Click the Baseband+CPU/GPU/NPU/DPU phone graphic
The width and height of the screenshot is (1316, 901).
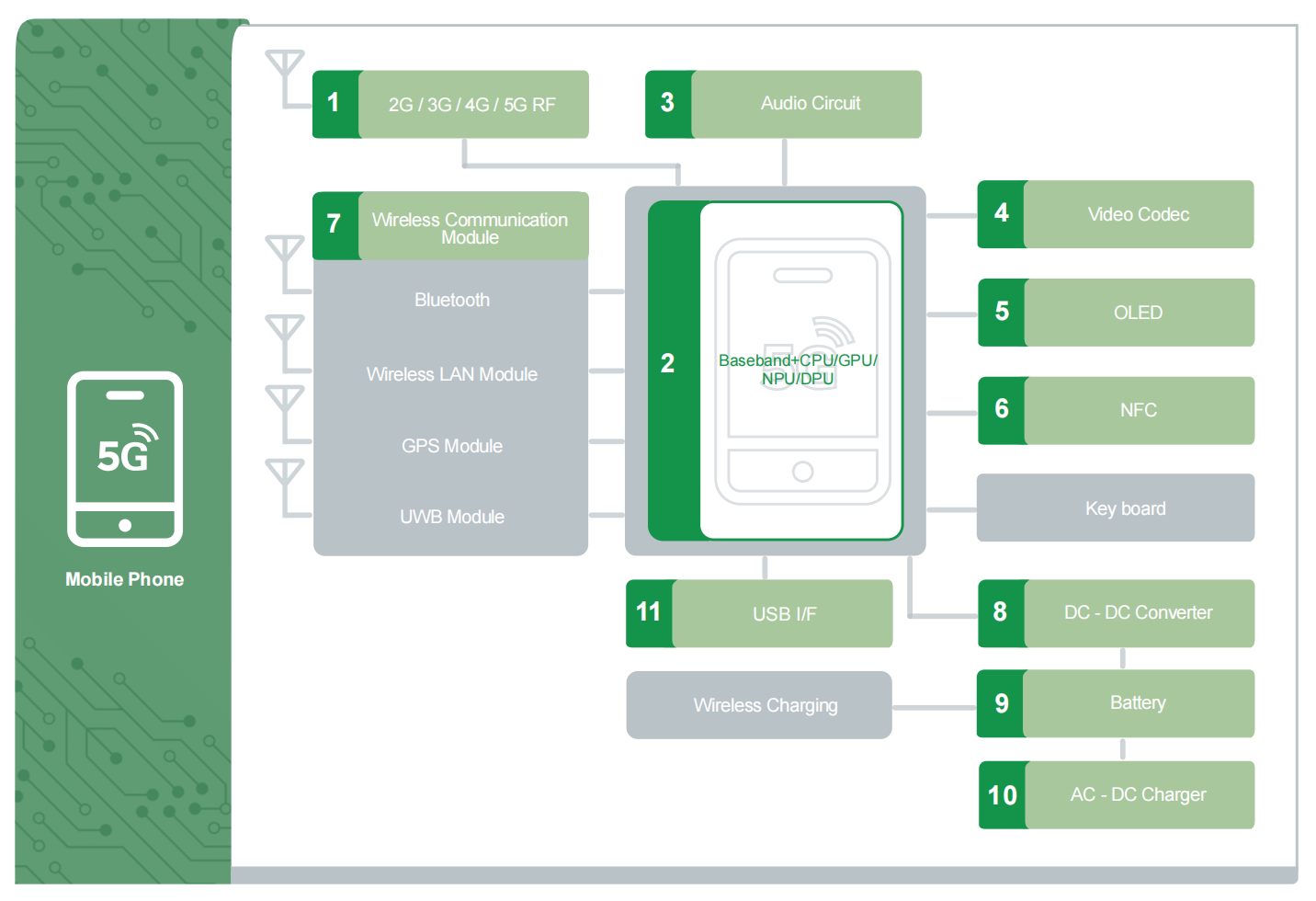801,371
